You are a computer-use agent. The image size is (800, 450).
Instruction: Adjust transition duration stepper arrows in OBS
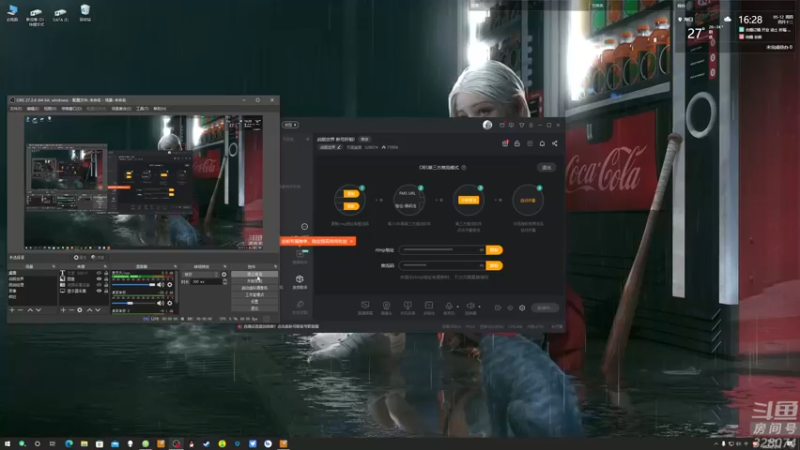click(225, 282)
